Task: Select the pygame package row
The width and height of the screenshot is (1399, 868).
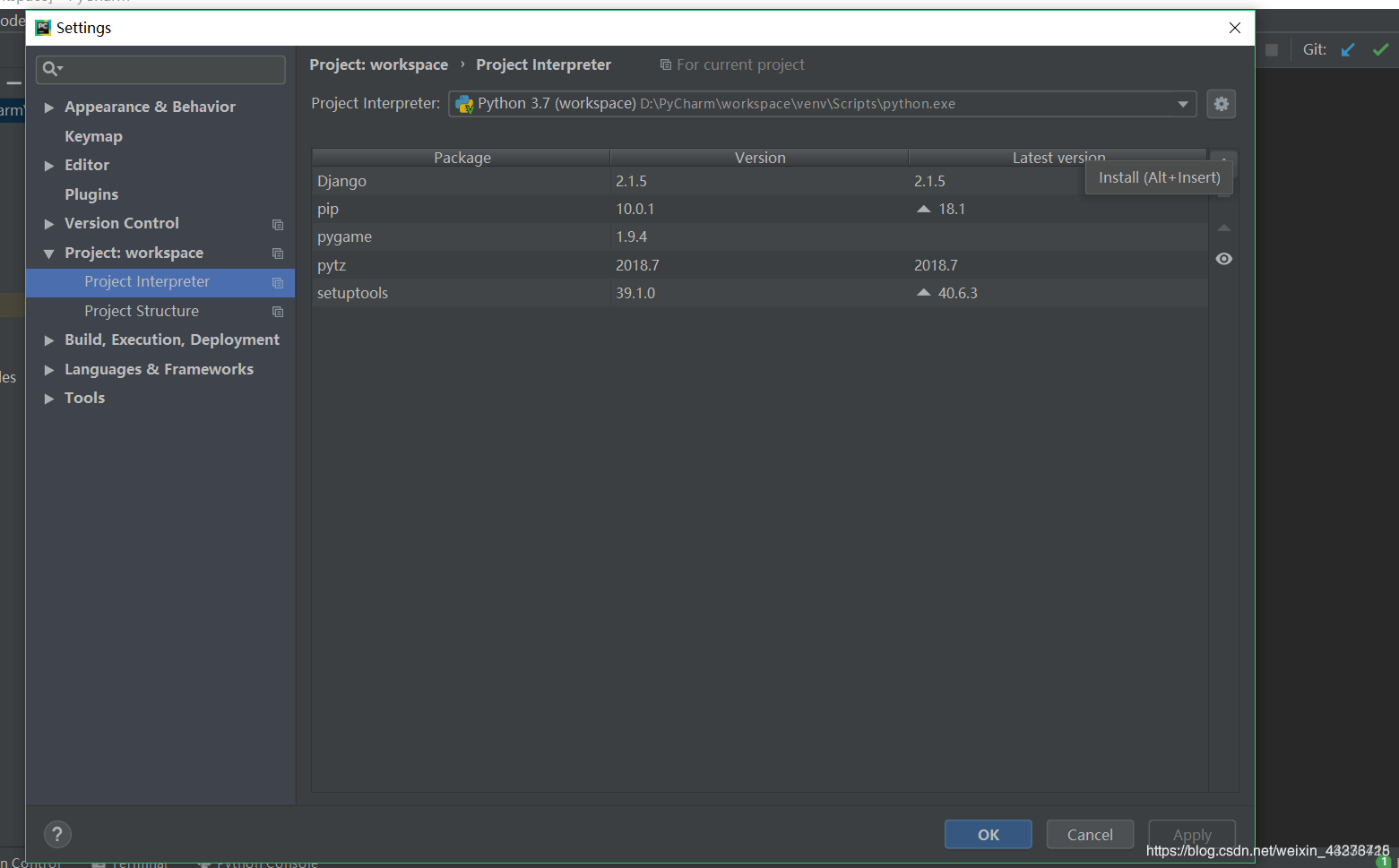Action: click(760, 236)
